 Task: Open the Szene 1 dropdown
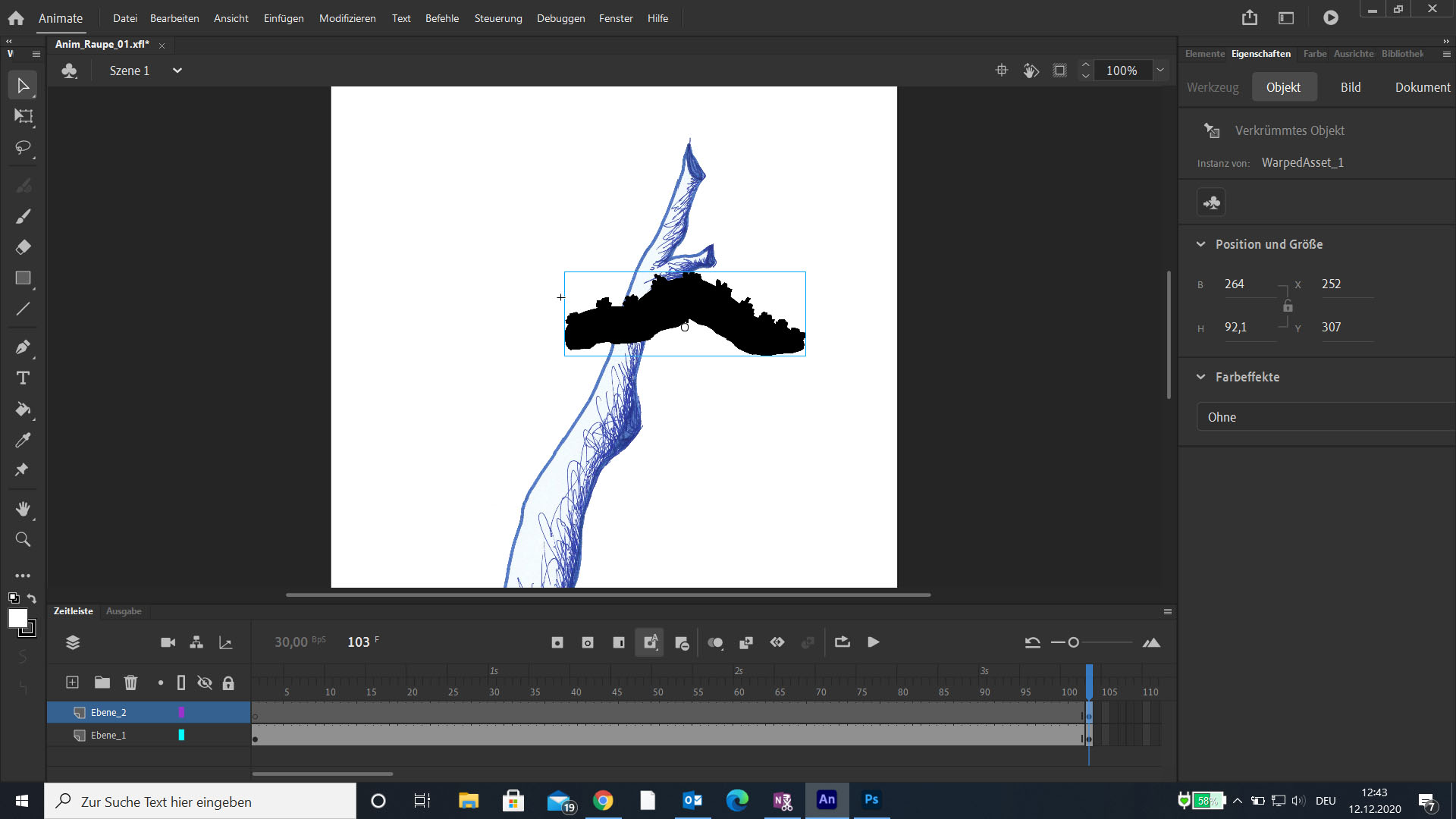[x=177, y=70]
